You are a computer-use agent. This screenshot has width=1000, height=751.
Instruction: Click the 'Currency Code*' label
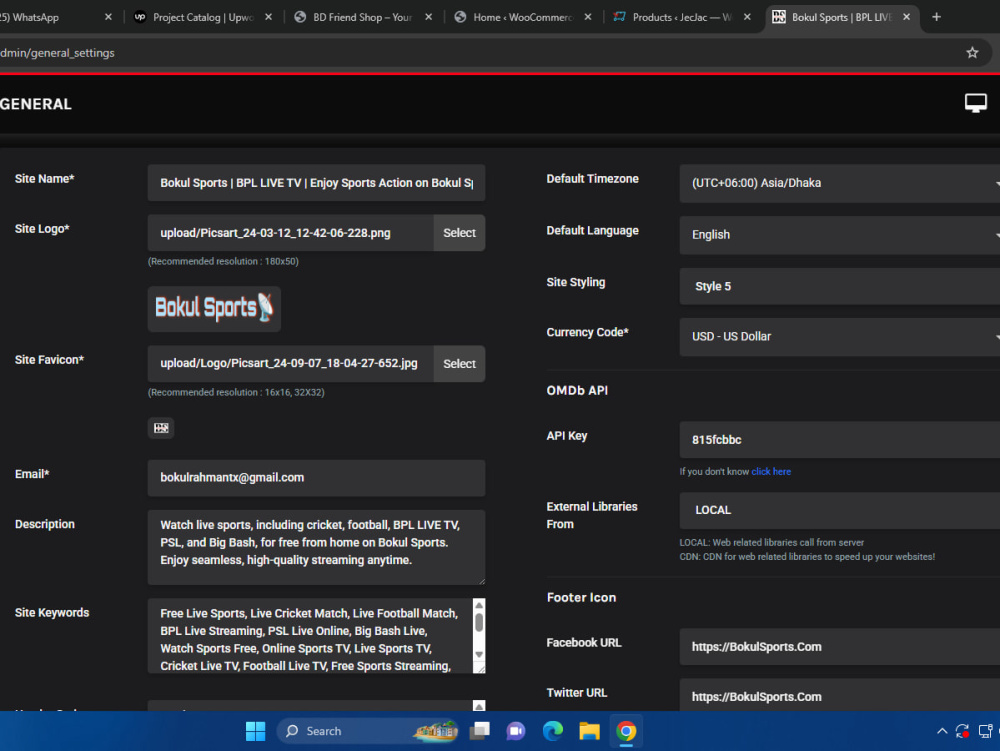[x=587, y=332]
